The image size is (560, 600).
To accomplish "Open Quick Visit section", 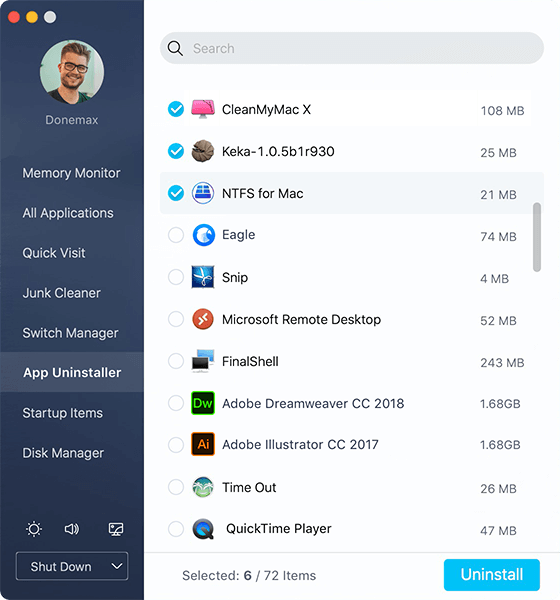I will (54, 253).
